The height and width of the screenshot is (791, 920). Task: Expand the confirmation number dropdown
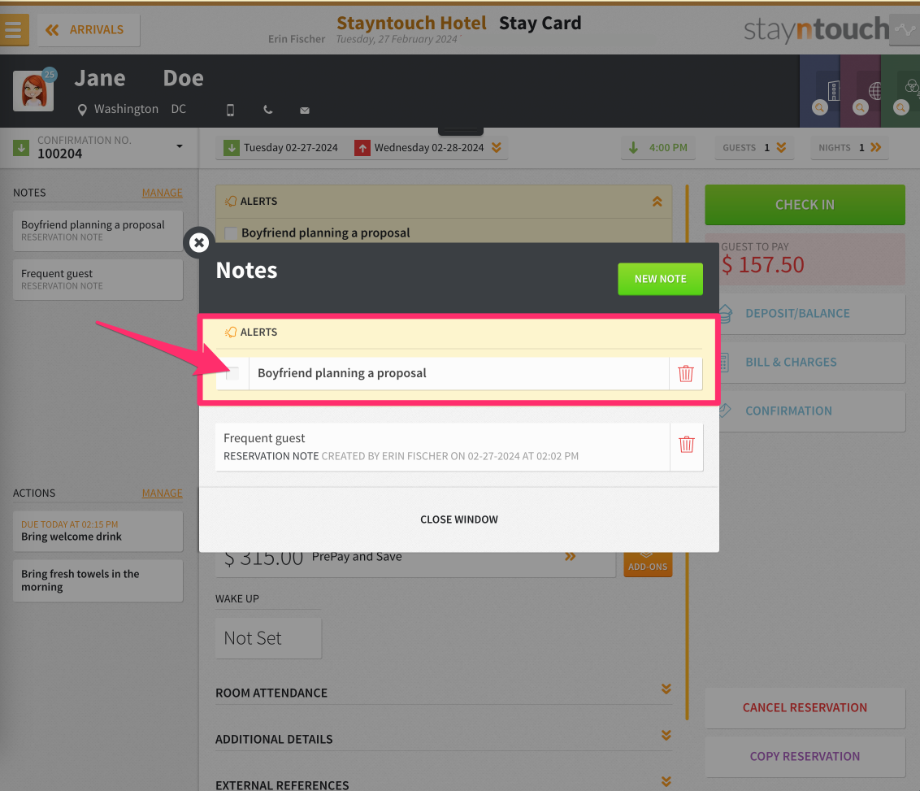[180, 147]
